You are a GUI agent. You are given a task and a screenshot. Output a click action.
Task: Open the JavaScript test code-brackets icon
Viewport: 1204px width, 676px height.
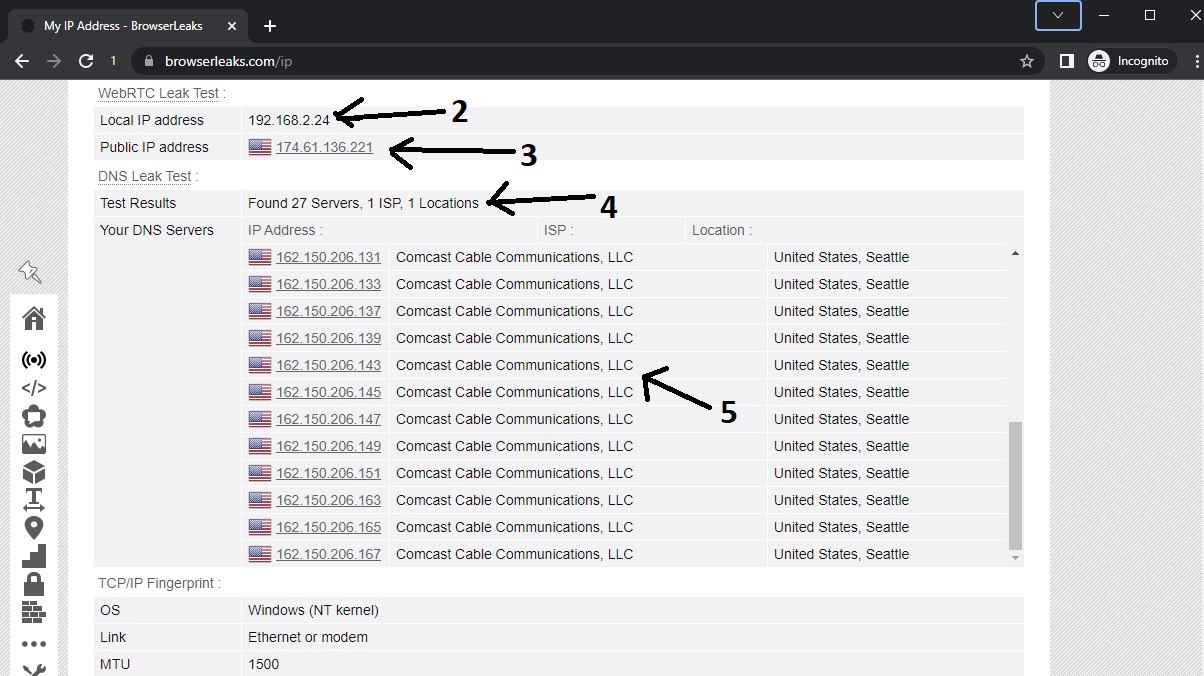click(x=34, y=388)
